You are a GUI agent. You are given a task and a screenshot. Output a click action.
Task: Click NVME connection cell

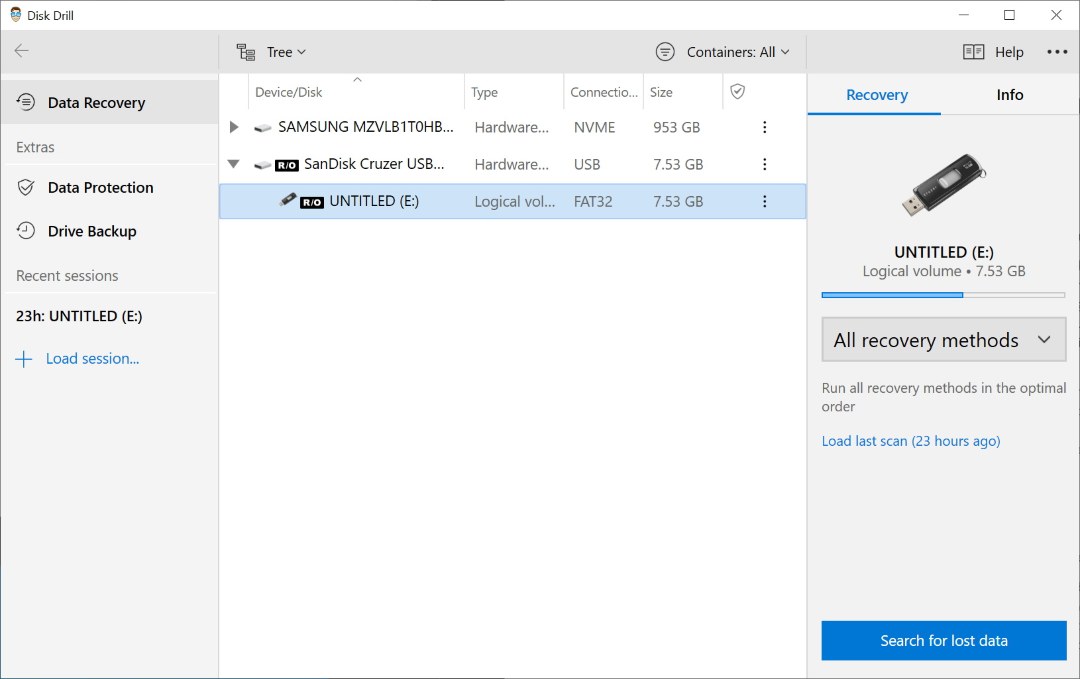point(594,127)
